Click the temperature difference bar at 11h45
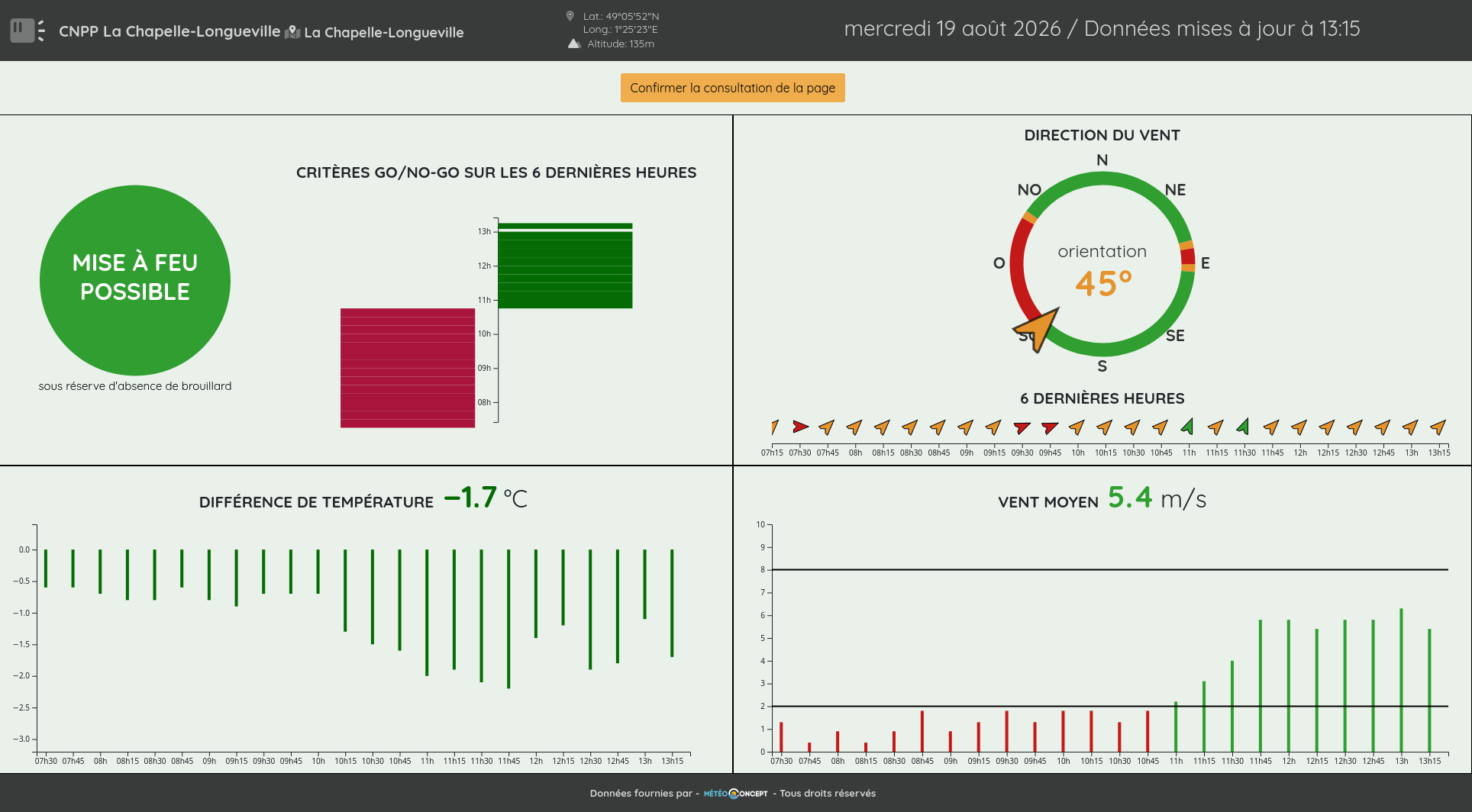Image resolution: width=1472 pixels, height=812 pixels. [508, 619]
